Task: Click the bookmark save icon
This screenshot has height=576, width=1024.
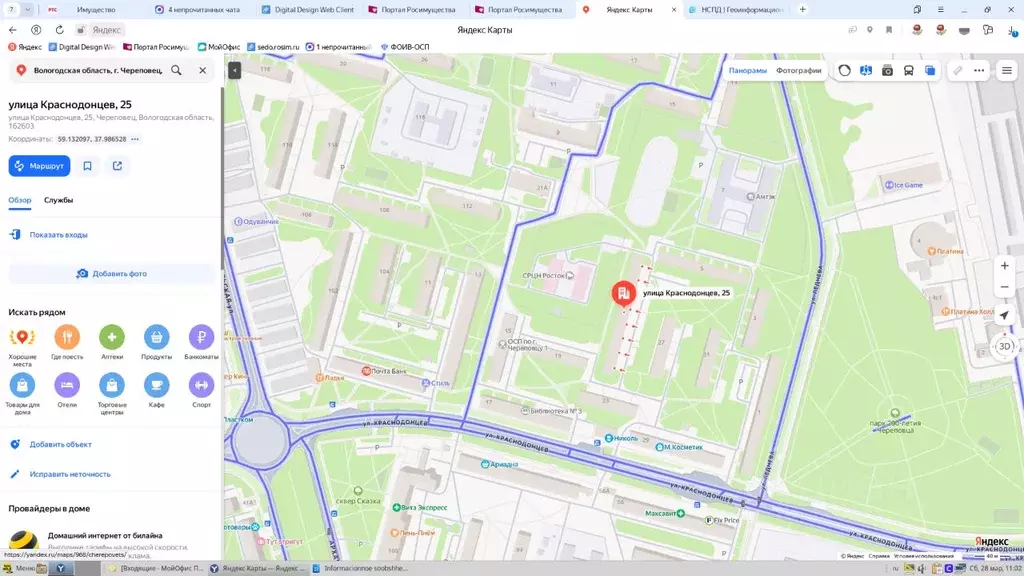Action: pyautogui.click(x=88, y=166)
